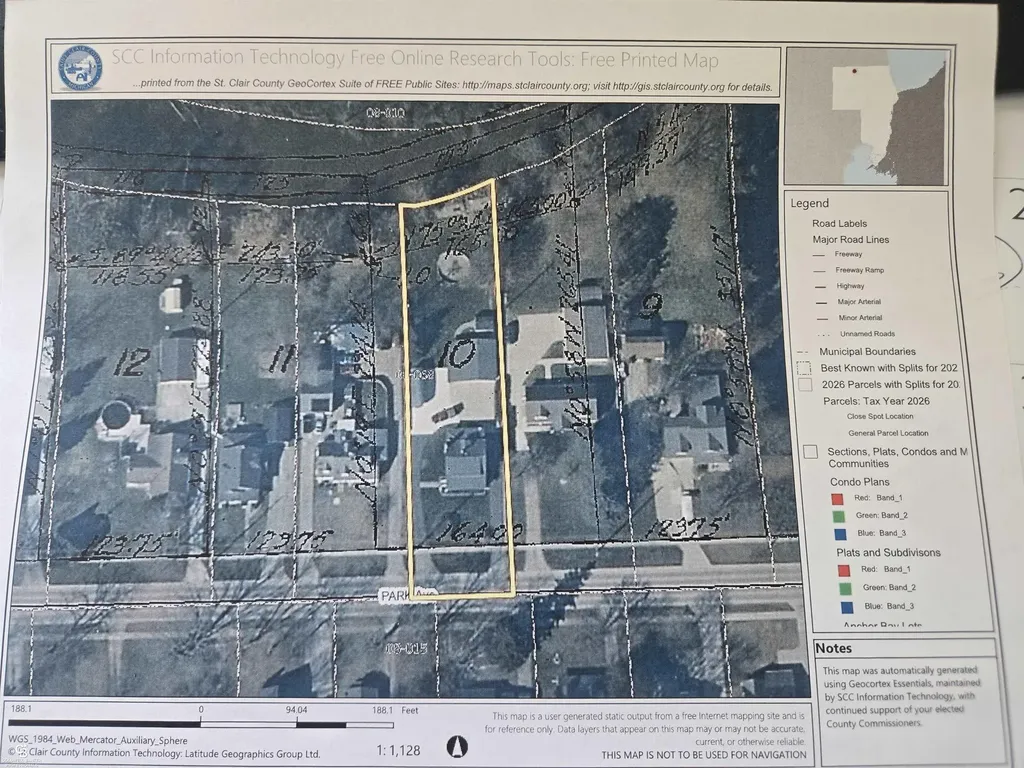Click the '94.04' scale bar value
The image size is (1024, 768).
point(296,710)
